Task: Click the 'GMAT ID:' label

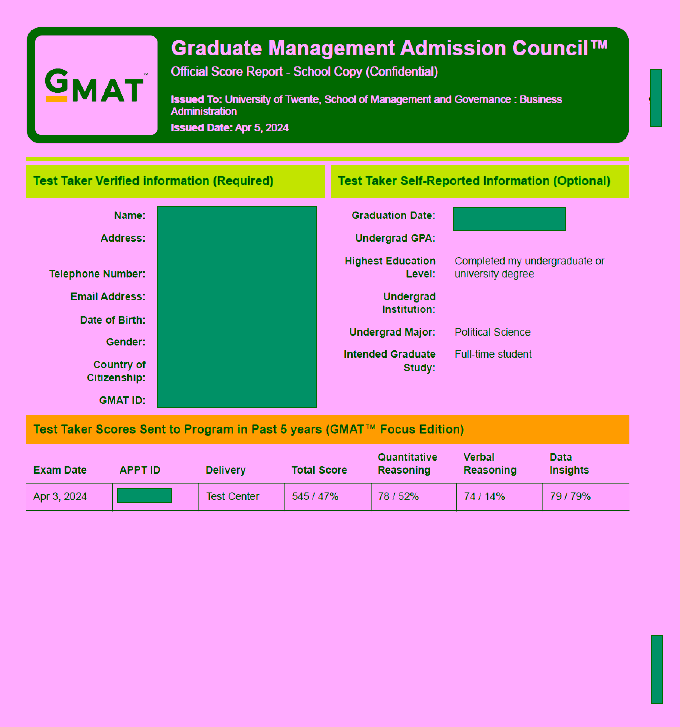Action: click(122, 401)
